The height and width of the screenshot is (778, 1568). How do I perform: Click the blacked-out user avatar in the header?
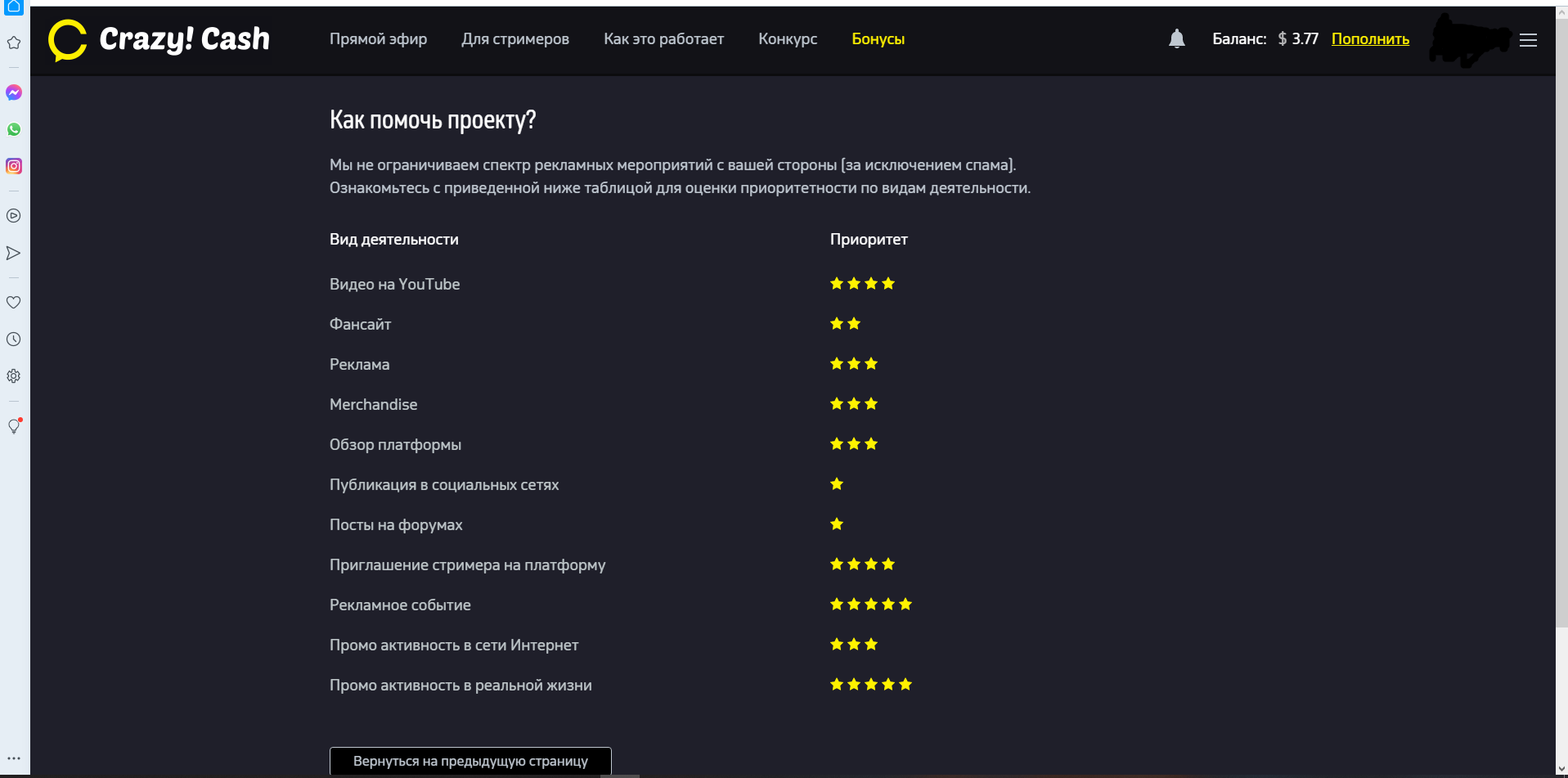tap(1469, 39)
